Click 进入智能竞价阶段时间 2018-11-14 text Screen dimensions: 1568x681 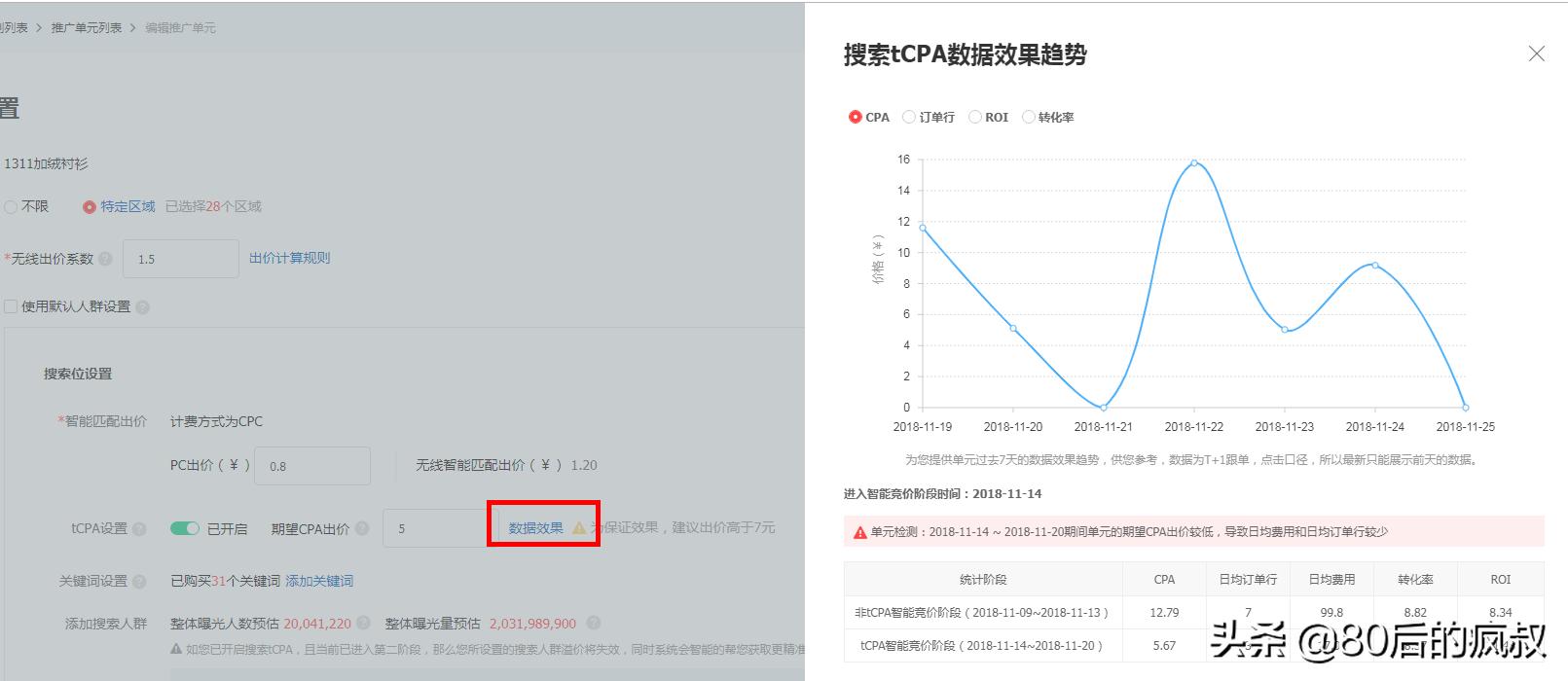point(942,493)
